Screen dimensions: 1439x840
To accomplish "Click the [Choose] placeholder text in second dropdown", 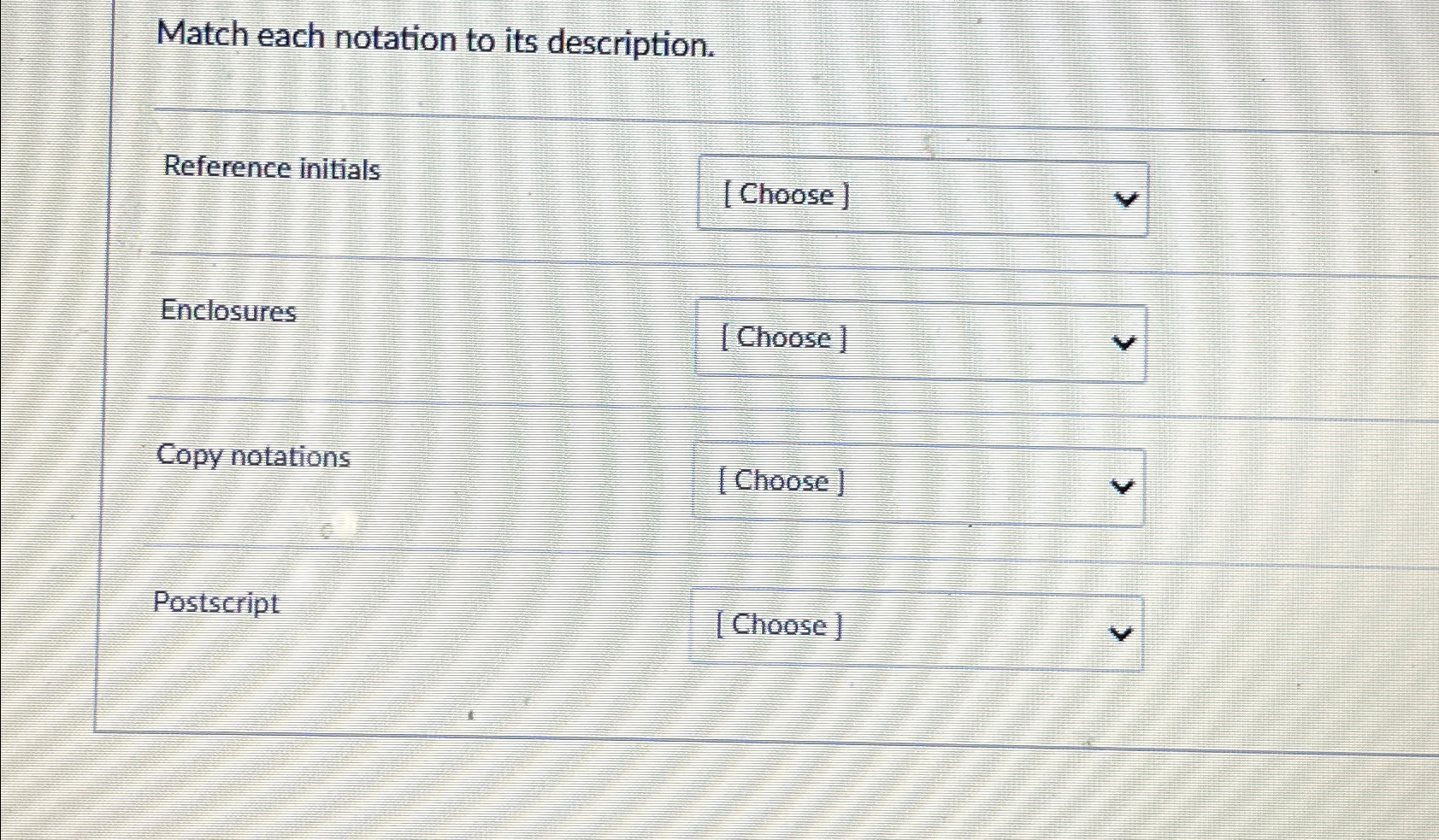I will pyautogui.click(x=782, y=338).
